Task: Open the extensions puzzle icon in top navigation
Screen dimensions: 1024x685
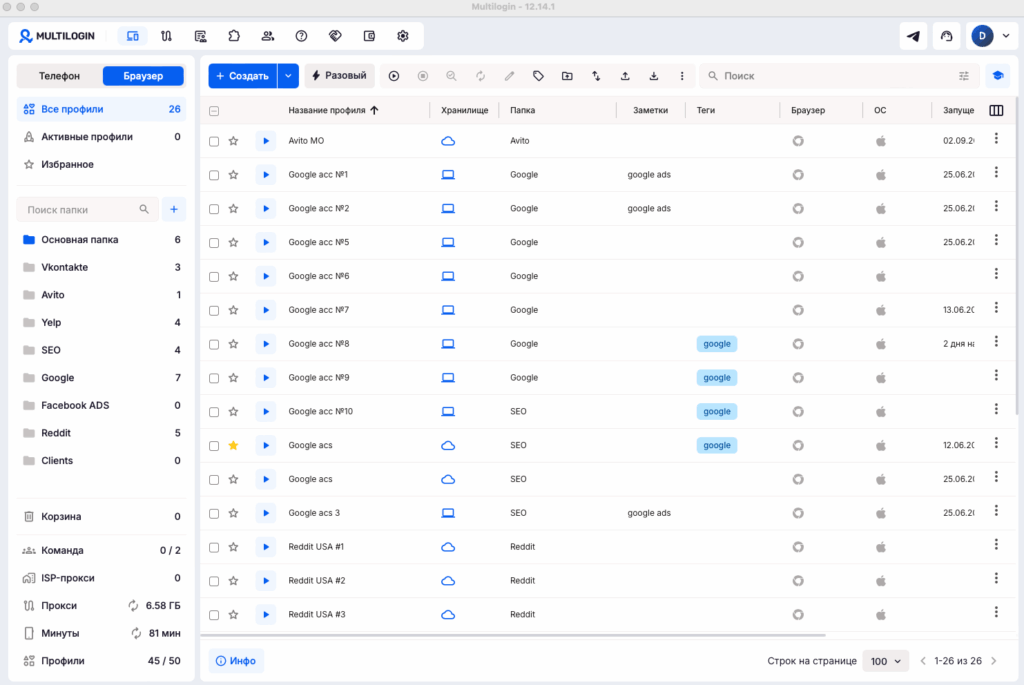Action: 234,36
